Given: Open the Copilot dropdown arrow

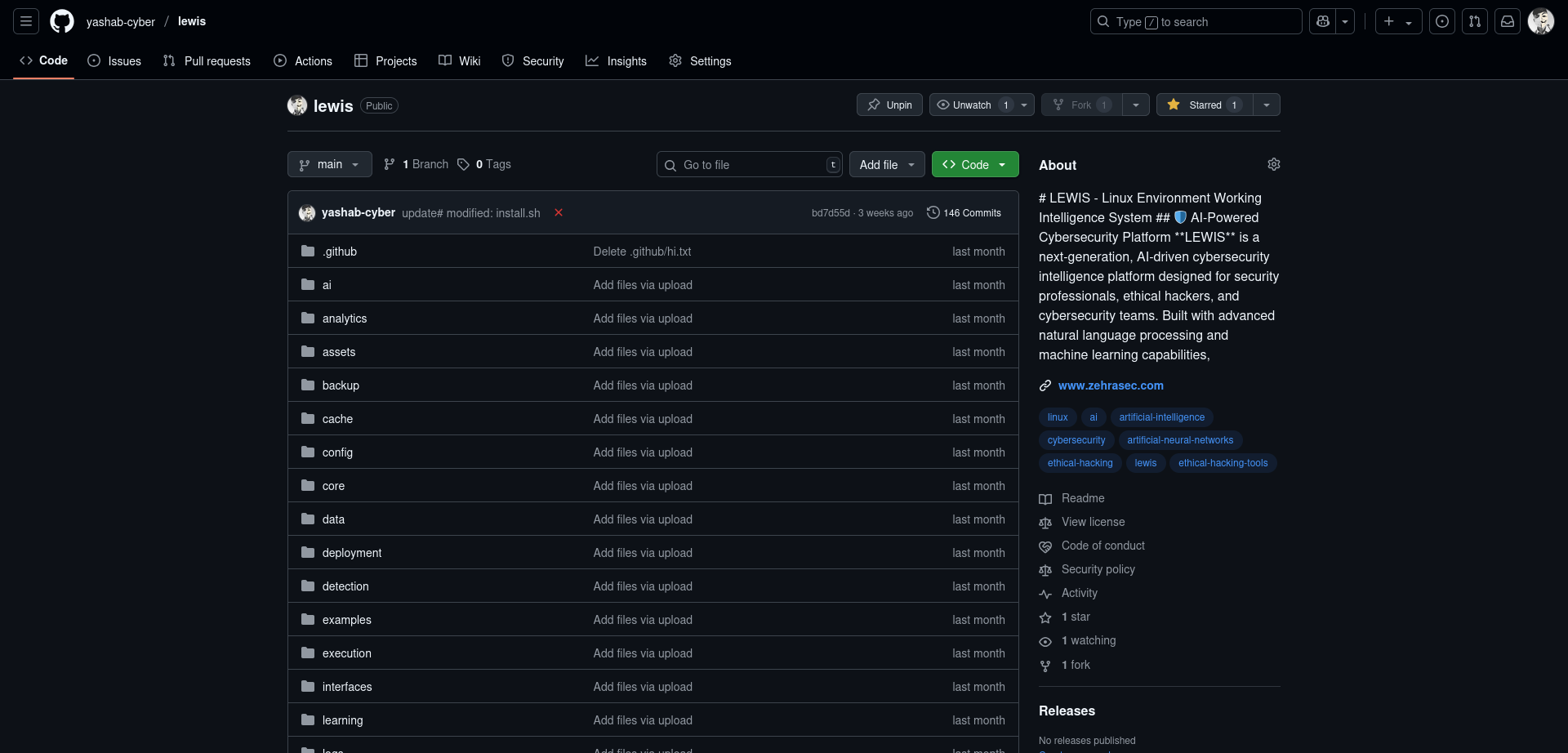Looking at the screenshot, I should pos(1345,21).
